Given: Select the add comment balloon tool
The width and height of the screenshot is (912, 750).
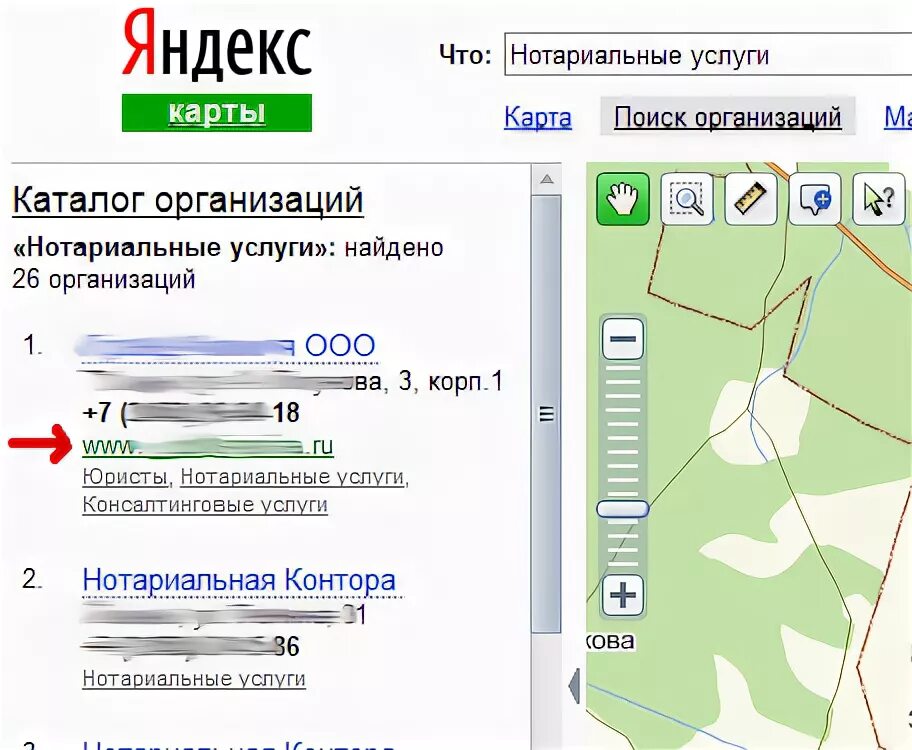Looking at the screenshot, I should [814, 199].
